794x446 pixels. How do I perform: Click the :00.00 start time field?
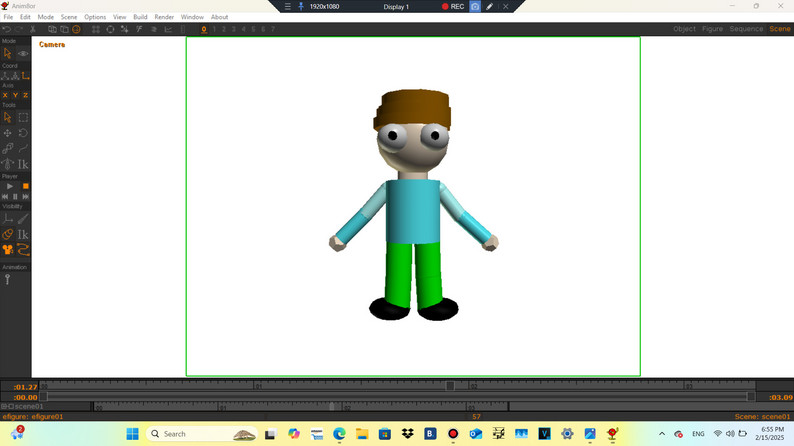pyautogui.click(x=25, y=397)
